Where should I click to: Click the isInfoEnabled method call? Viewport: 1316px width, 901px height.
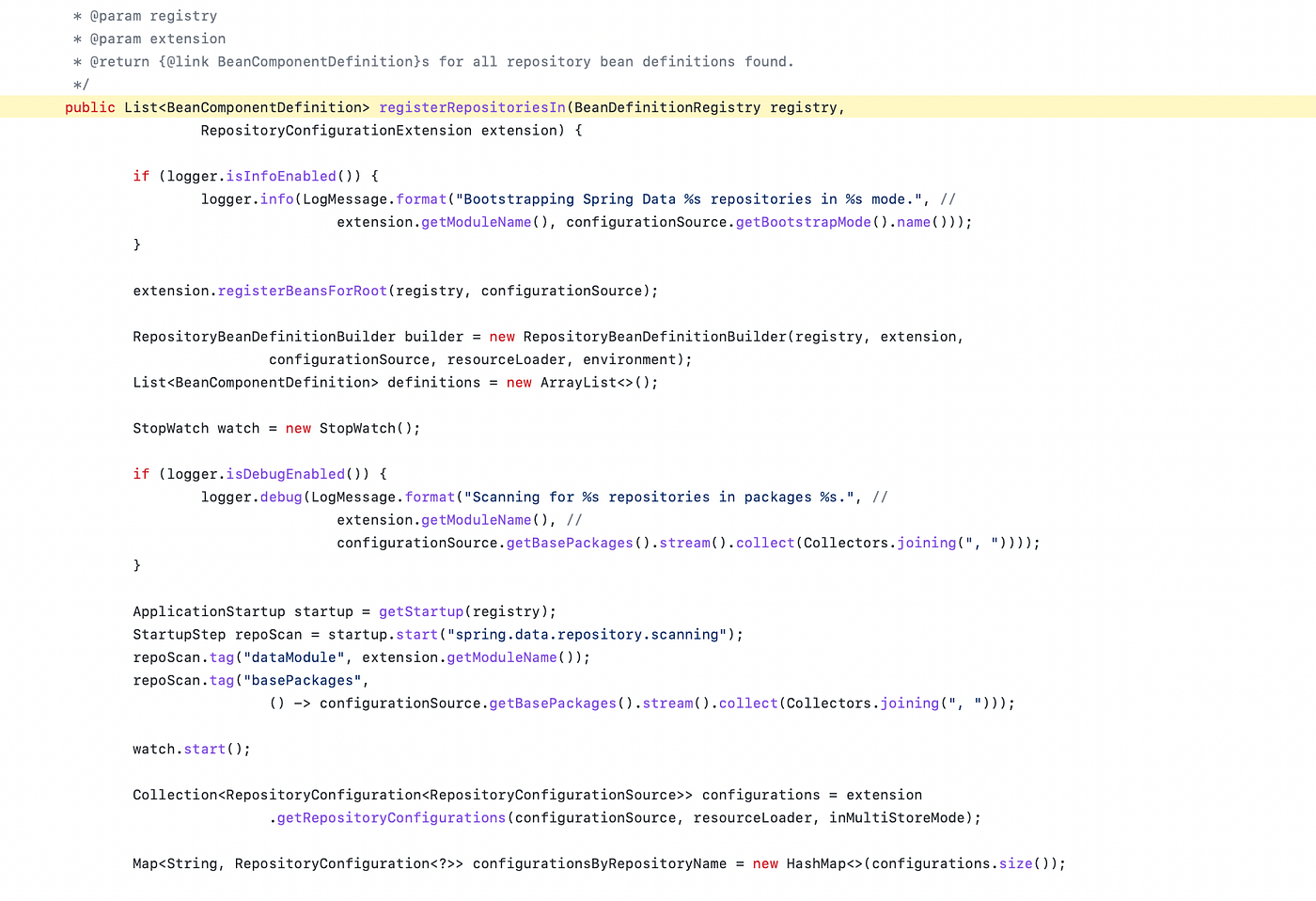tap(281, 176)
